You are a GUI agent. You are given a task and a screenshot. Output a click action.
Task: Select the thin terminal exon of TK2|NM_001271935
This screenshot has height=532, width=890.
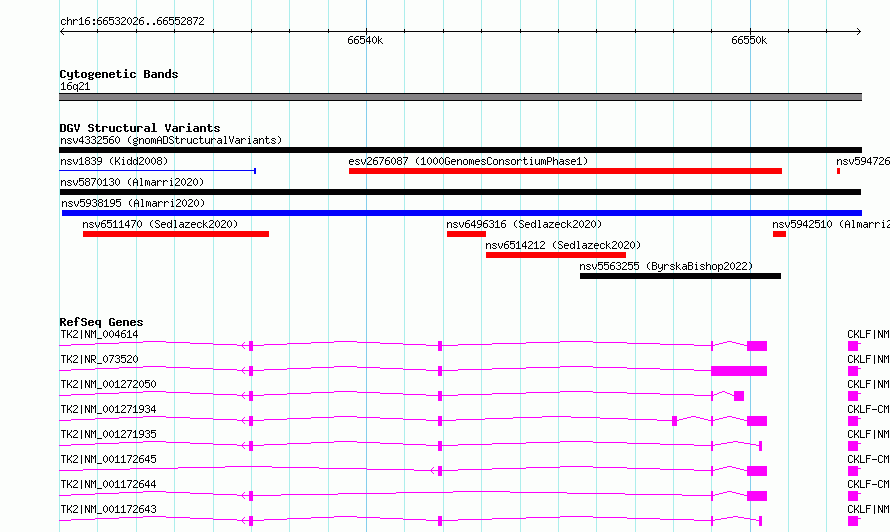coord(760,446)
